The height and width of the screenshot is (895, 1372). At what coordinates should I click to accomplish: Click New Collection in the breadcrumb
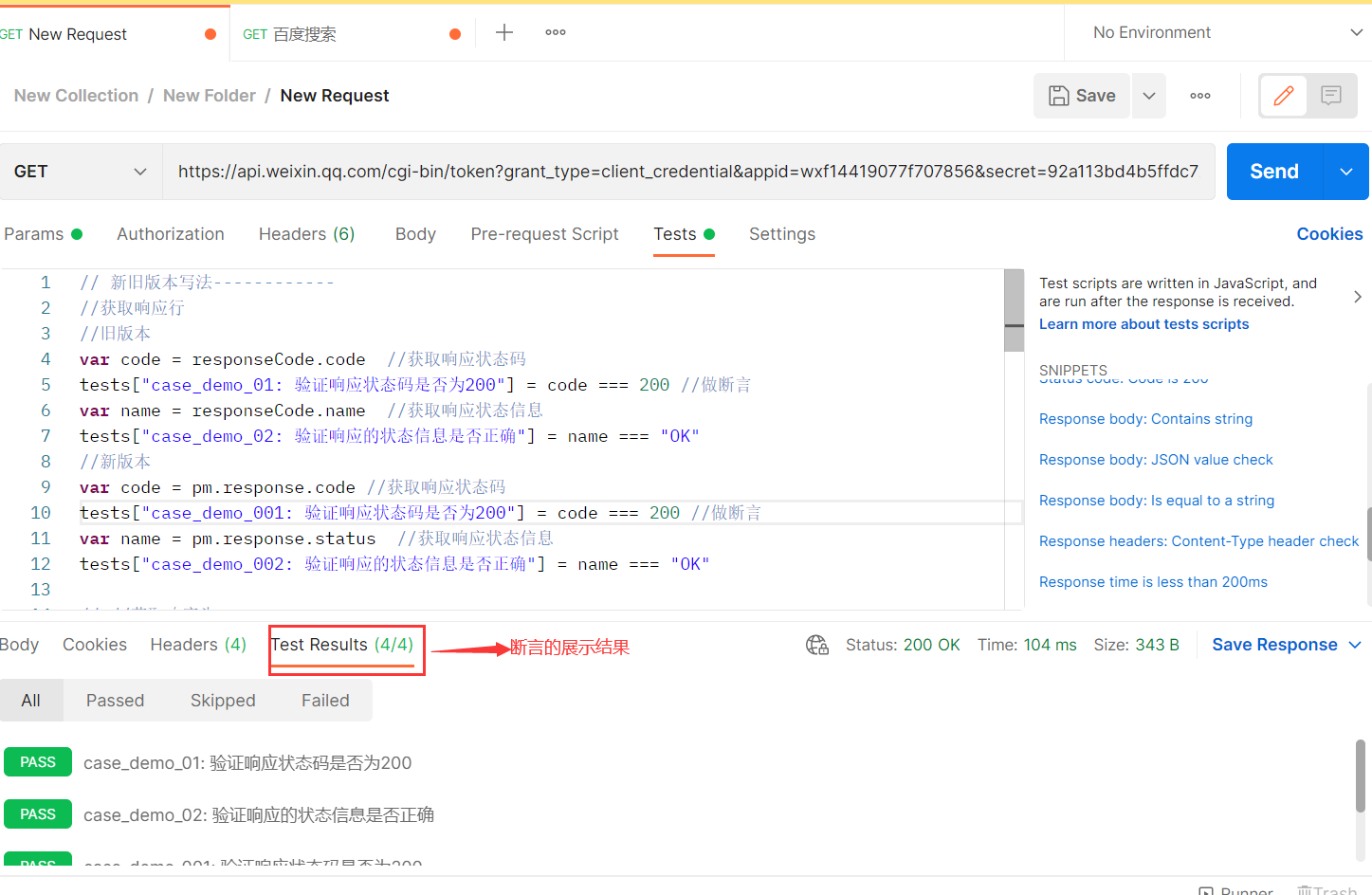[76, 96]
